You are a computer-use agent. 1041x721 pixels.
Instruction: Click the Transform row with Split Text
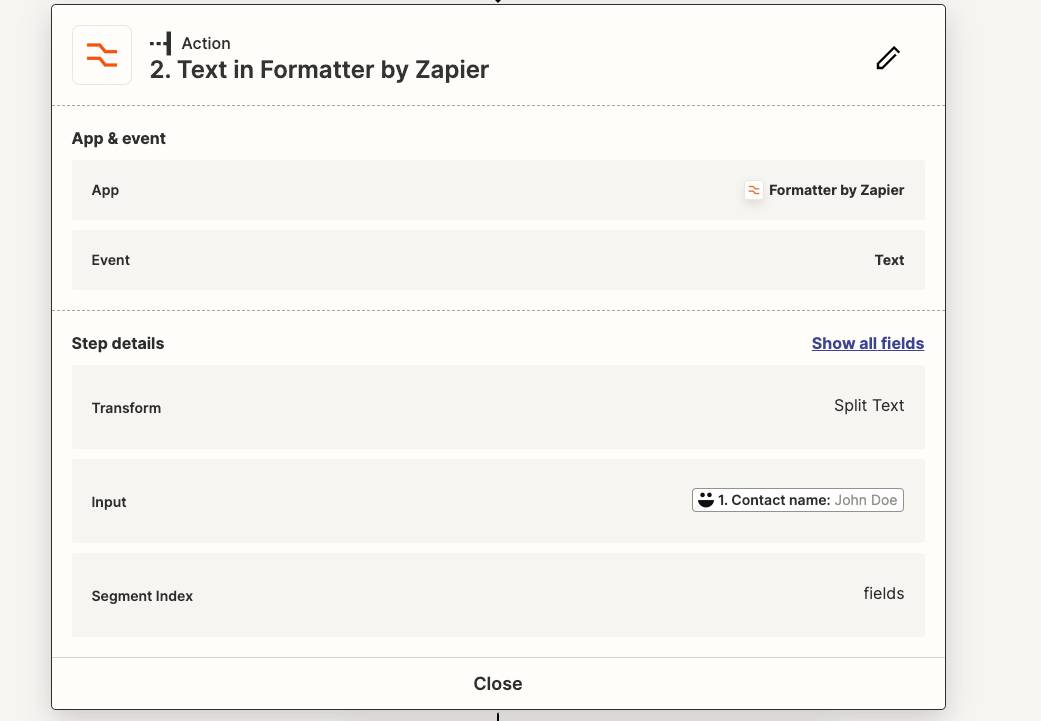click(498, 407)
